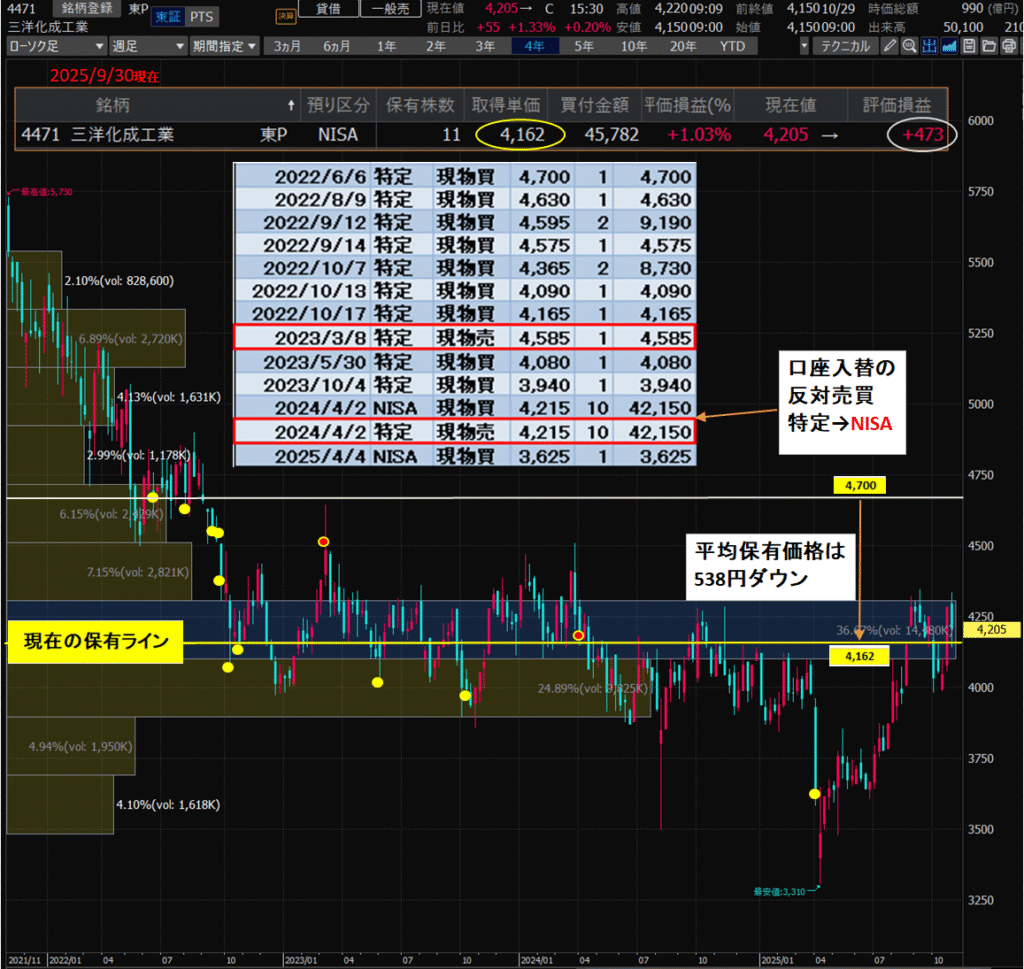Click the open folder icon

point(987,46)
